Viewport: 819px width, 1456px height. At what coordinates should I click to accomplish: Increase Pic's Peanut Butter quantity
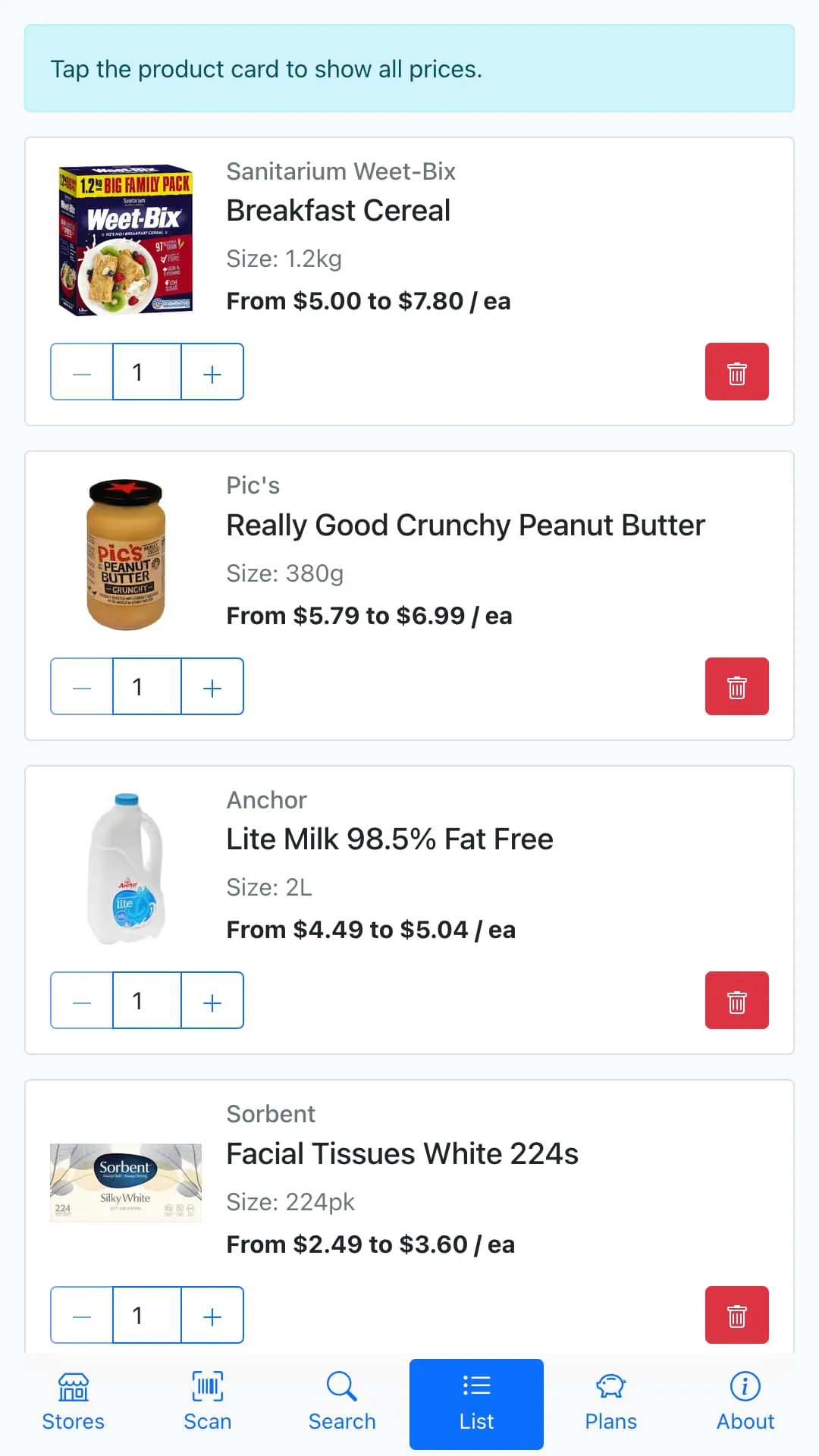[212, 686]
